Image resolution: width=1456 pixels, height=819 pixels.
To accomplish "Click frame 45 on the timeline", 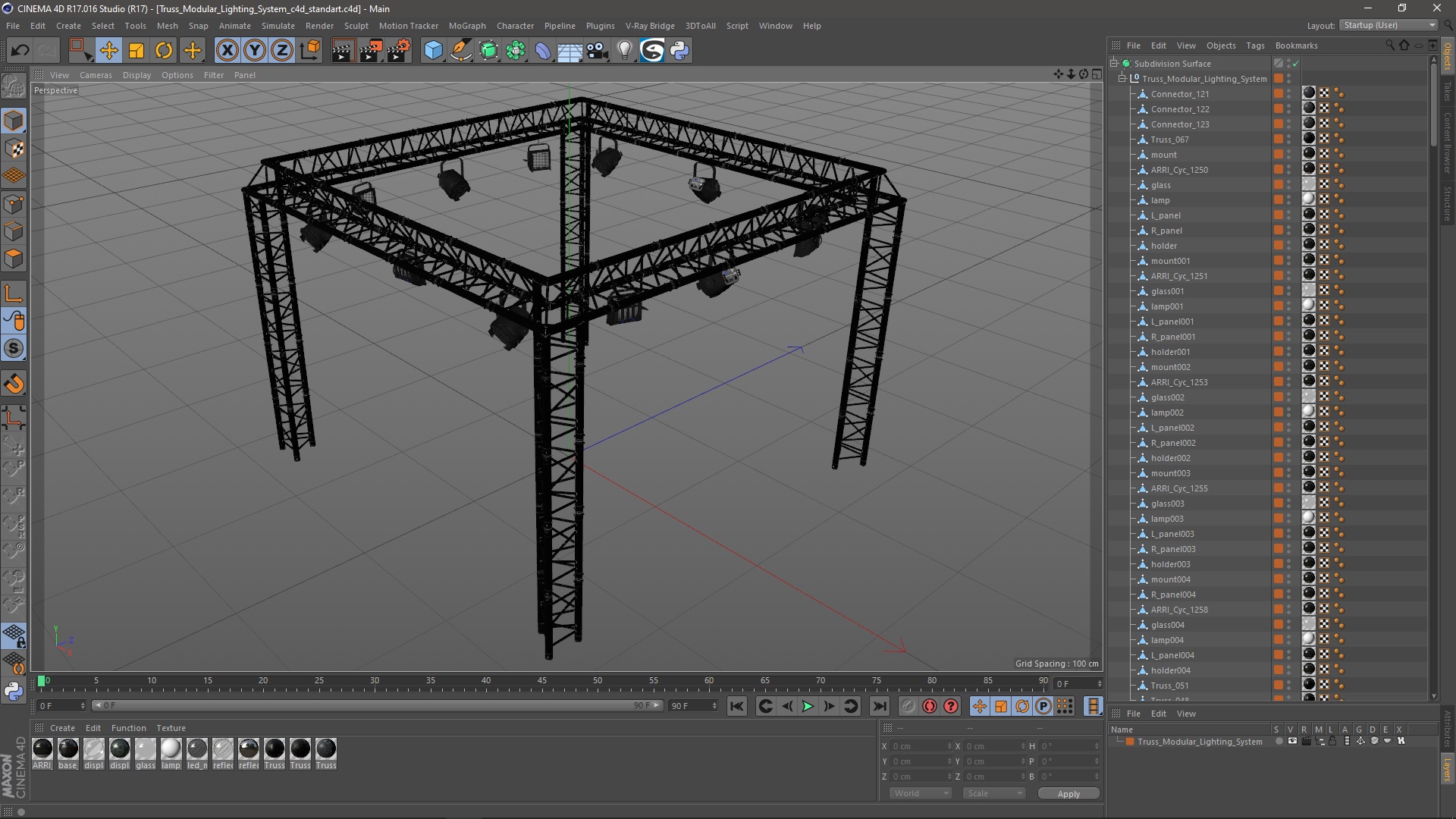I will (541, 681).
